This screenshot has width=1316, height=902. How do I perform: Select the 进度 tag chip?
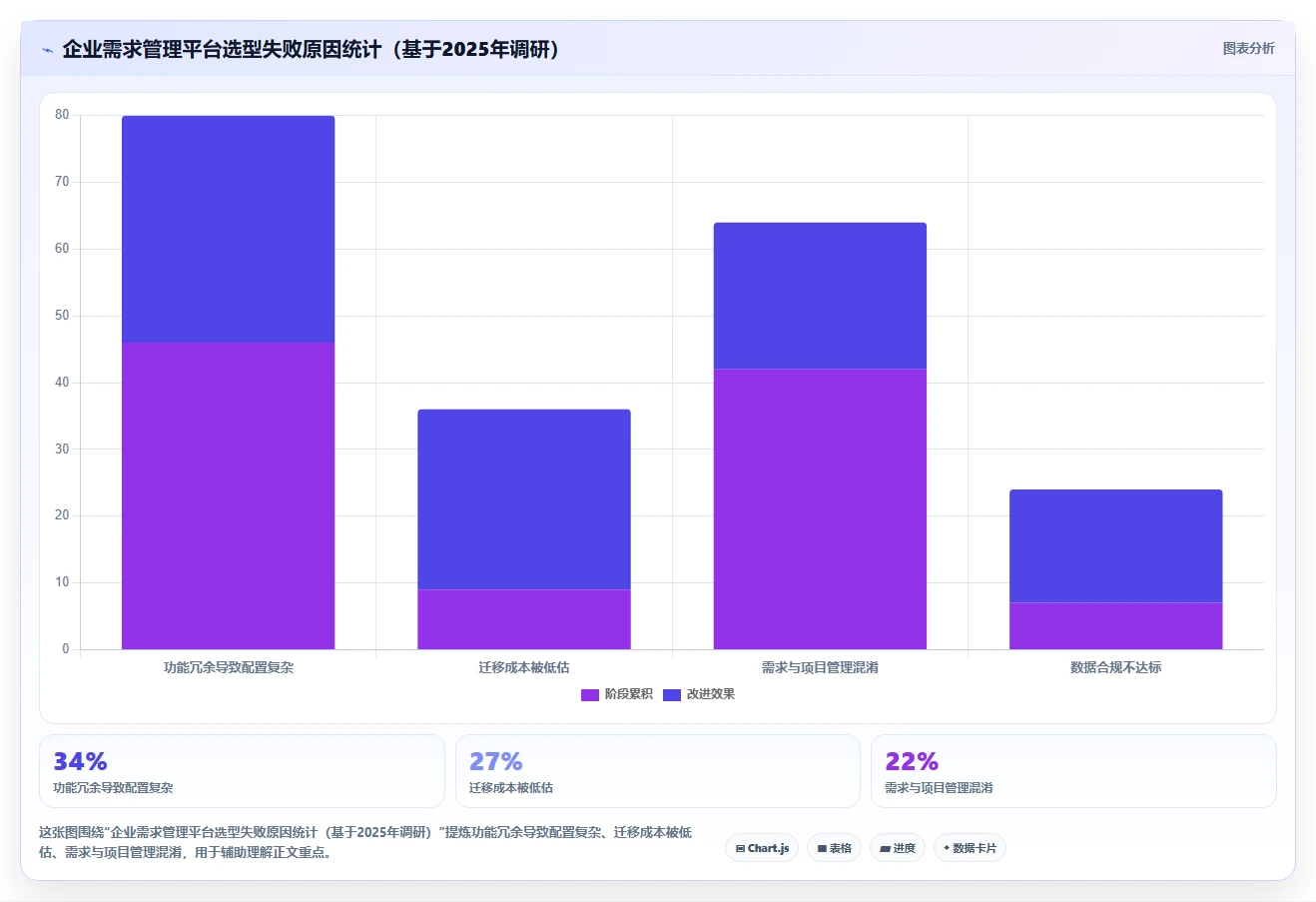click(898, 848)
